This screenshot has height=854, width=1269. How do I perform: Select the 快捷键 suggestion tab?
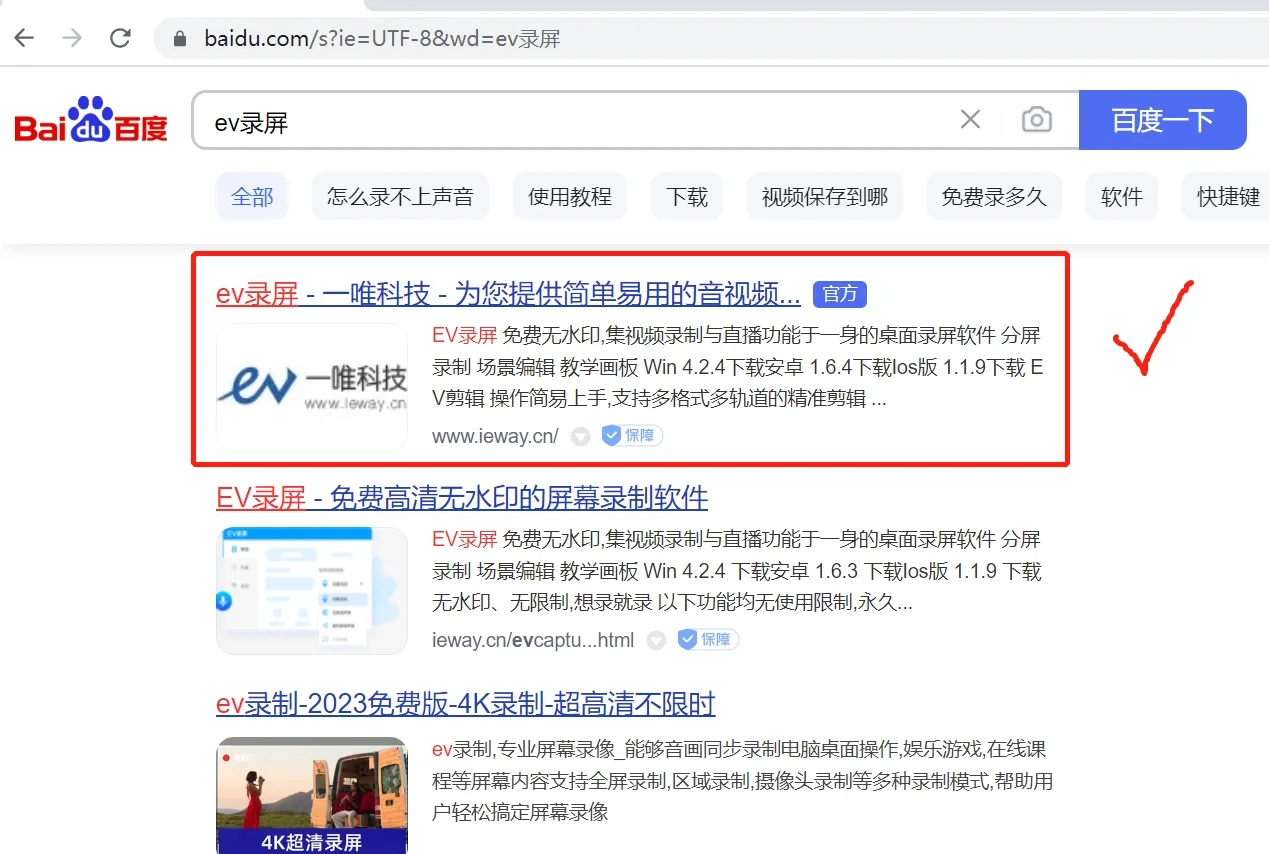(x=1226, y=197)
